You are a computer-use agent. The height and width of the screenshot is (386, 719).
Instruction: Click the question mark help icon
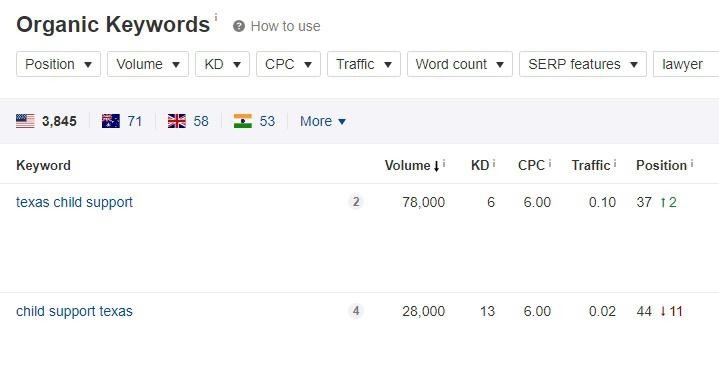(x=238, y=26)
